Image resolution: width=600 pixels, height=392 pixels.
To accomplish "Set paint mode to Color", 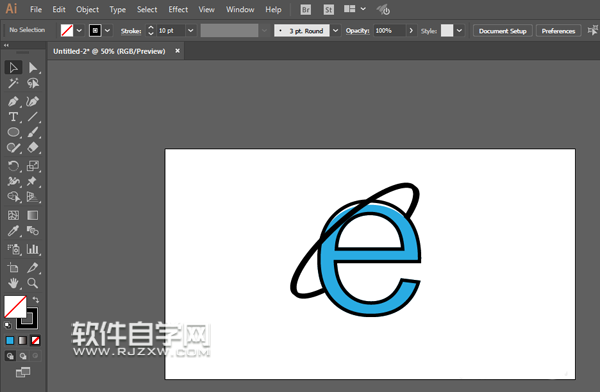I will pos(10,340).
